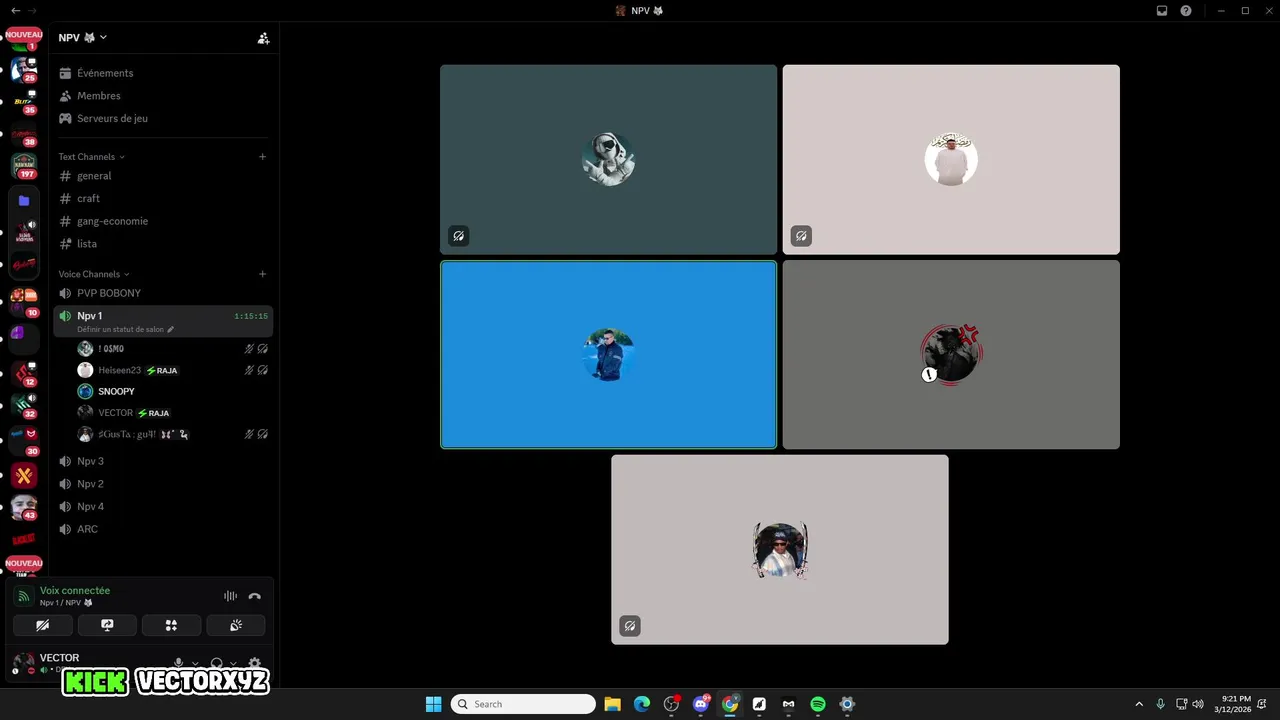
Task: Open the server folder icon in server list
Action: 24,200
